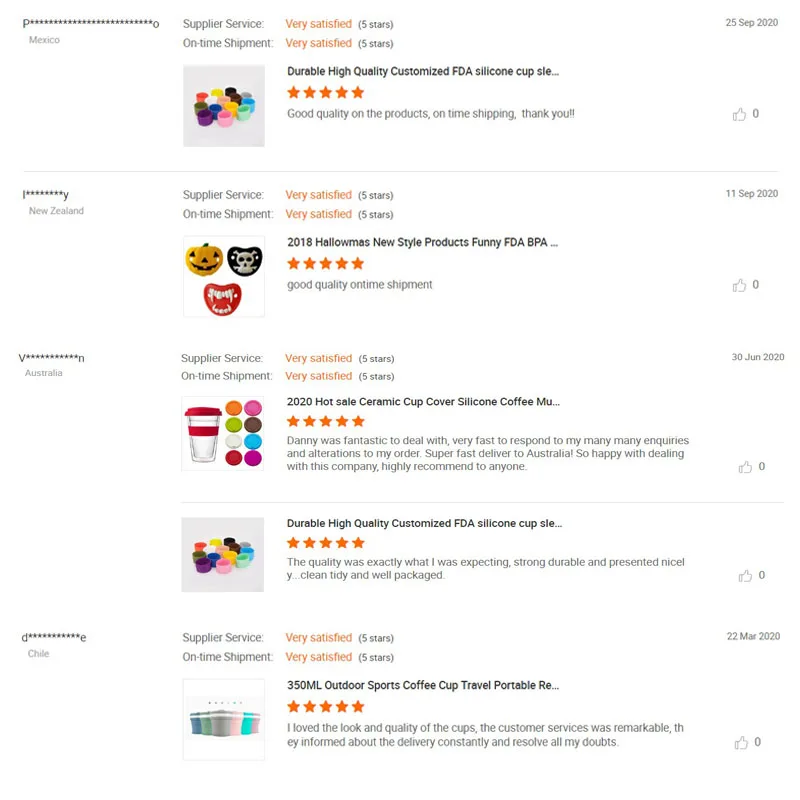Like the "quality was exactly" cup sleeve review
800x800 pixels.
[x=745, y=576]
